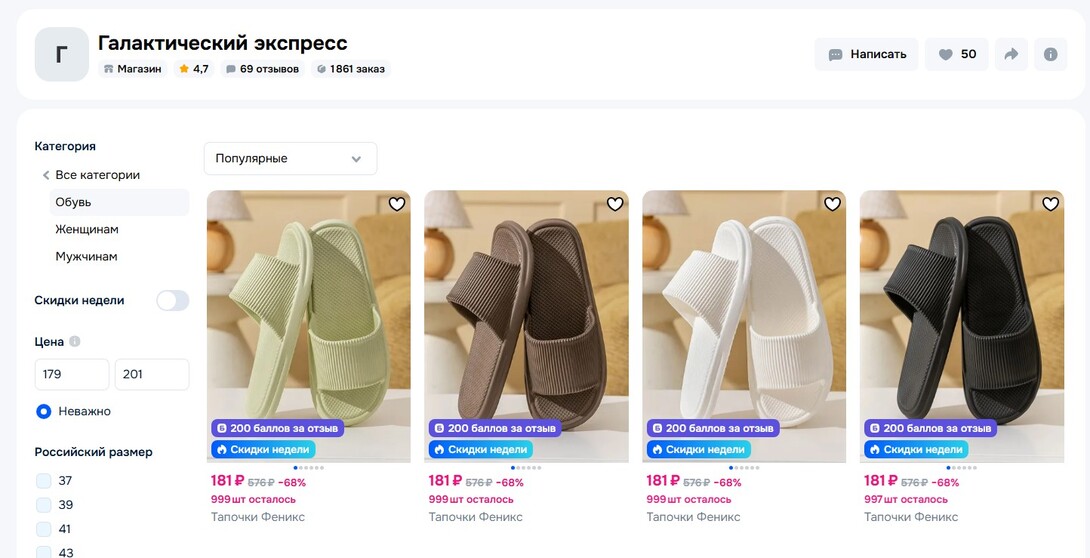Click heart icon on white slippers
The image size is (1090, 558).
[x=832, y=204]
